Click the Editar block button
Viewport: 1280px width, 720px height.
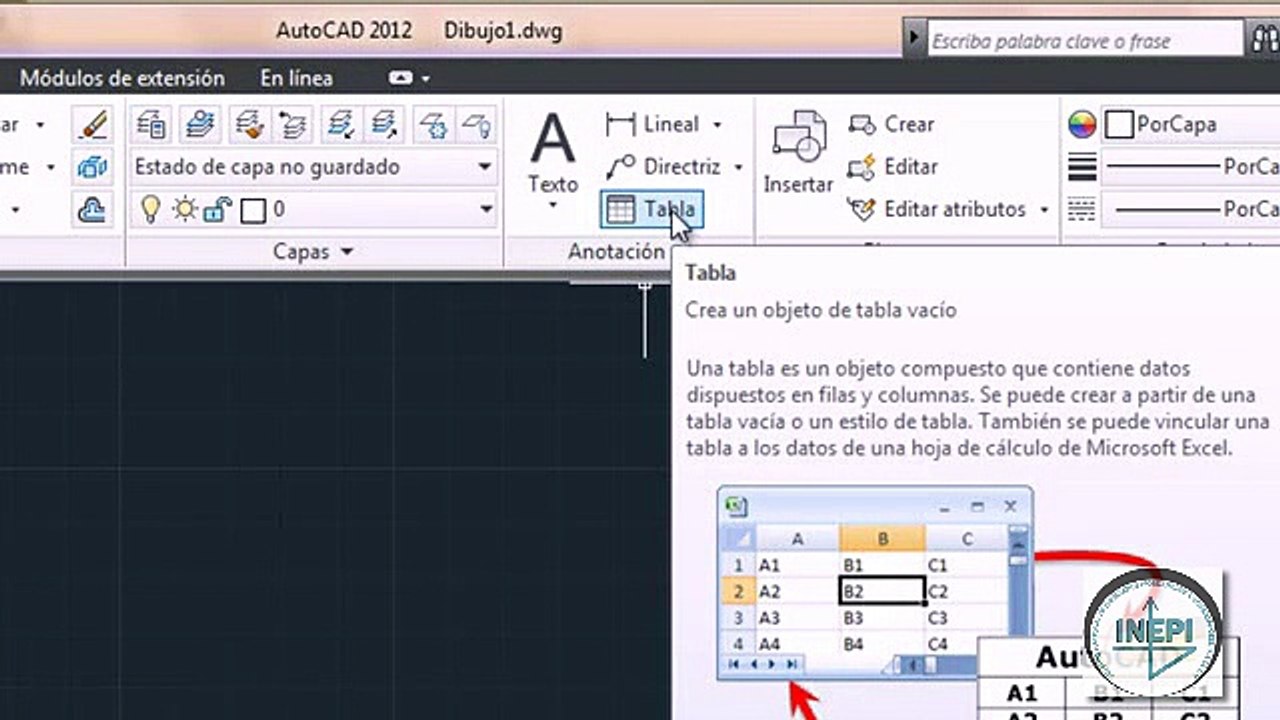pyautogui.click(x=892, y=167)
